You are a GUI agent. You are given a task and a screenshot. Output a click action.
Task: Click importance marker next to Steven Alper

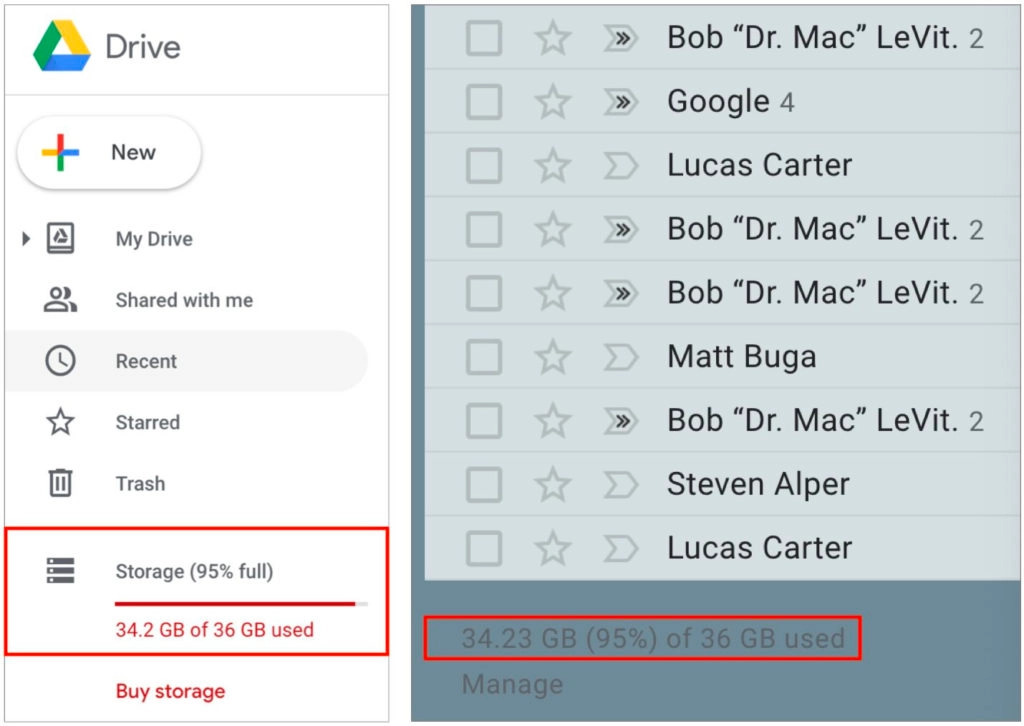pyautogui.click(x=620, y=484)
